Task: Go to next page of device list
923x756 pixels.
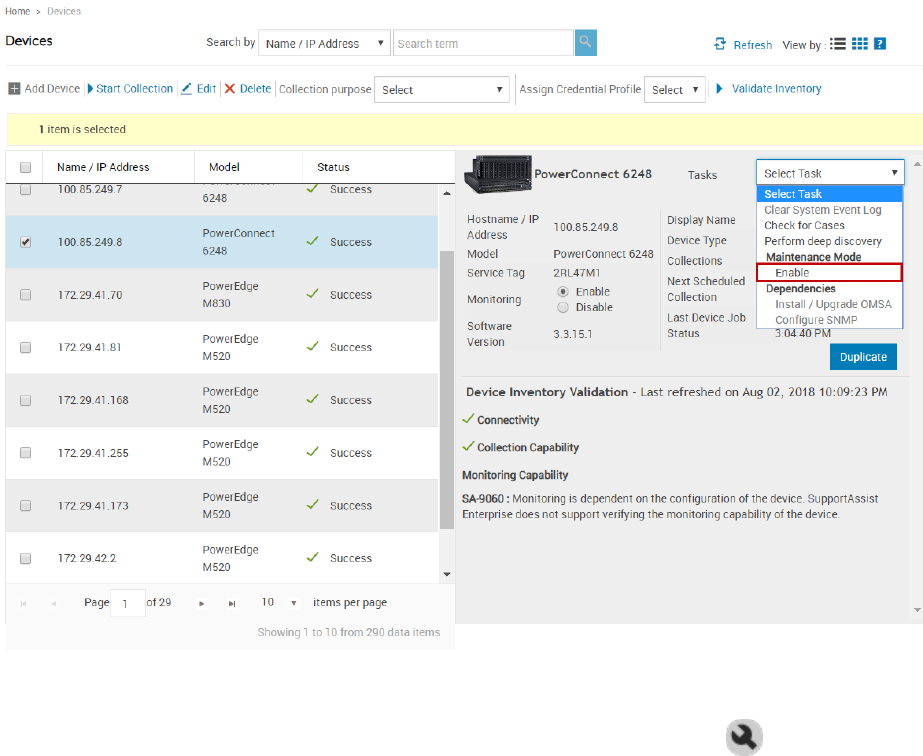Action: (201, 604)
